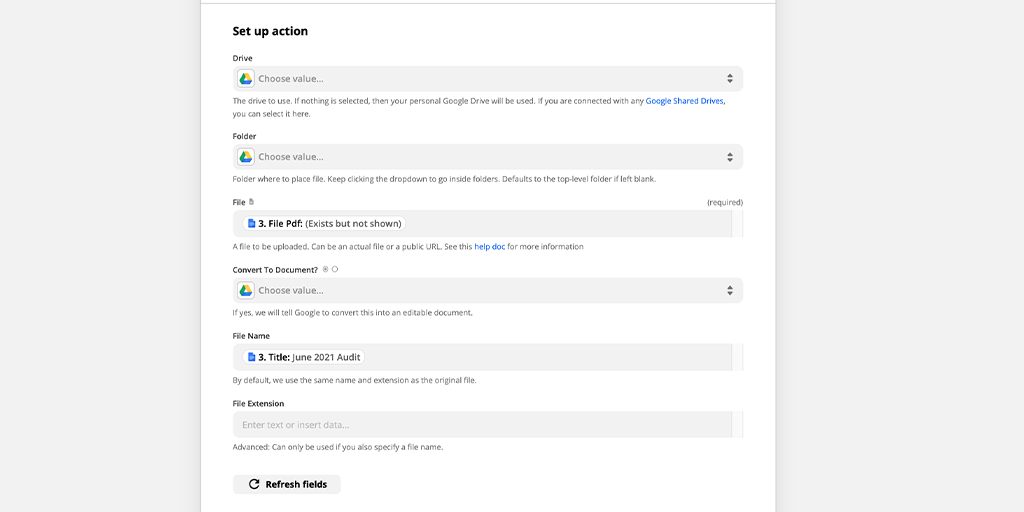1024x512 pixels.
Task: Open the Convert To Document dropdown arrows
Action: tap(729, 290)
